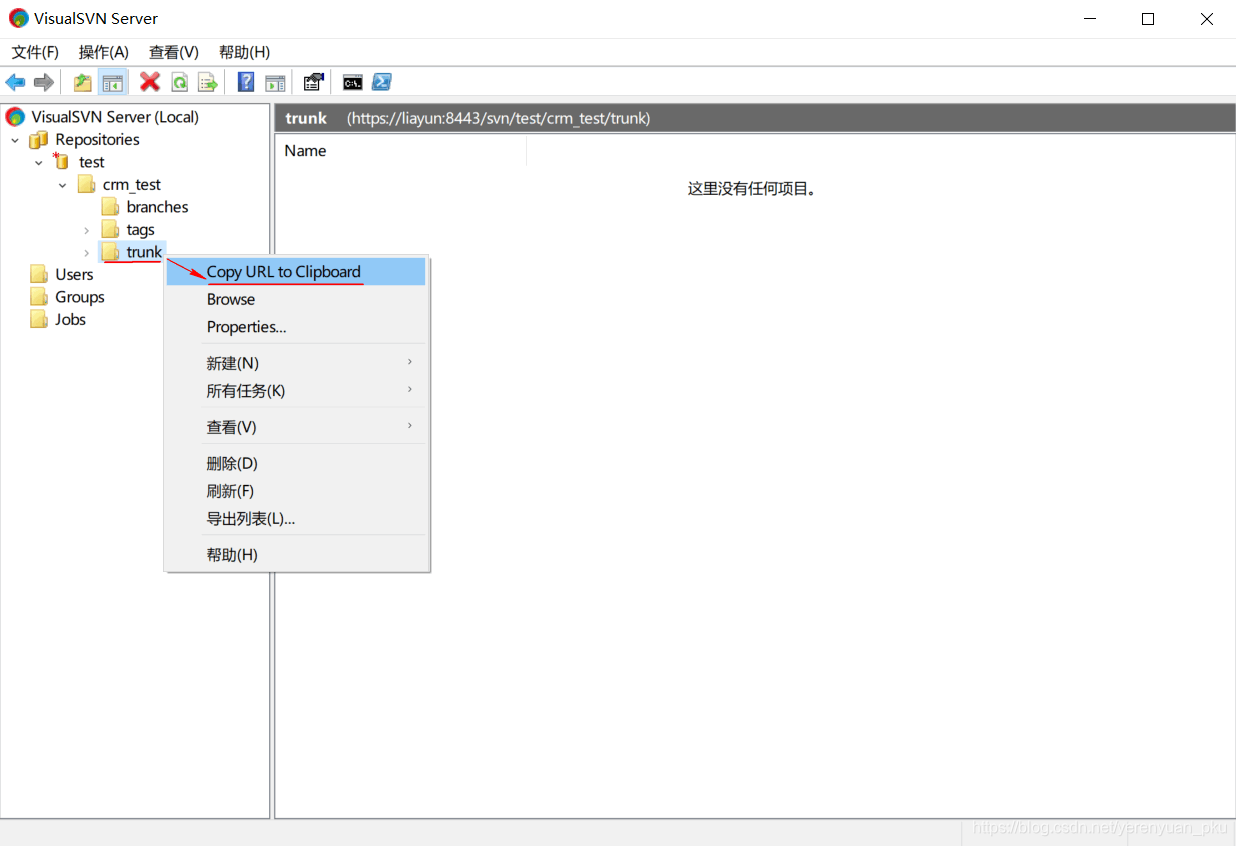Toggle the Show/Hide Console Tree icon
This screenshot has height=846, width=1236.
tap(113, 82)
